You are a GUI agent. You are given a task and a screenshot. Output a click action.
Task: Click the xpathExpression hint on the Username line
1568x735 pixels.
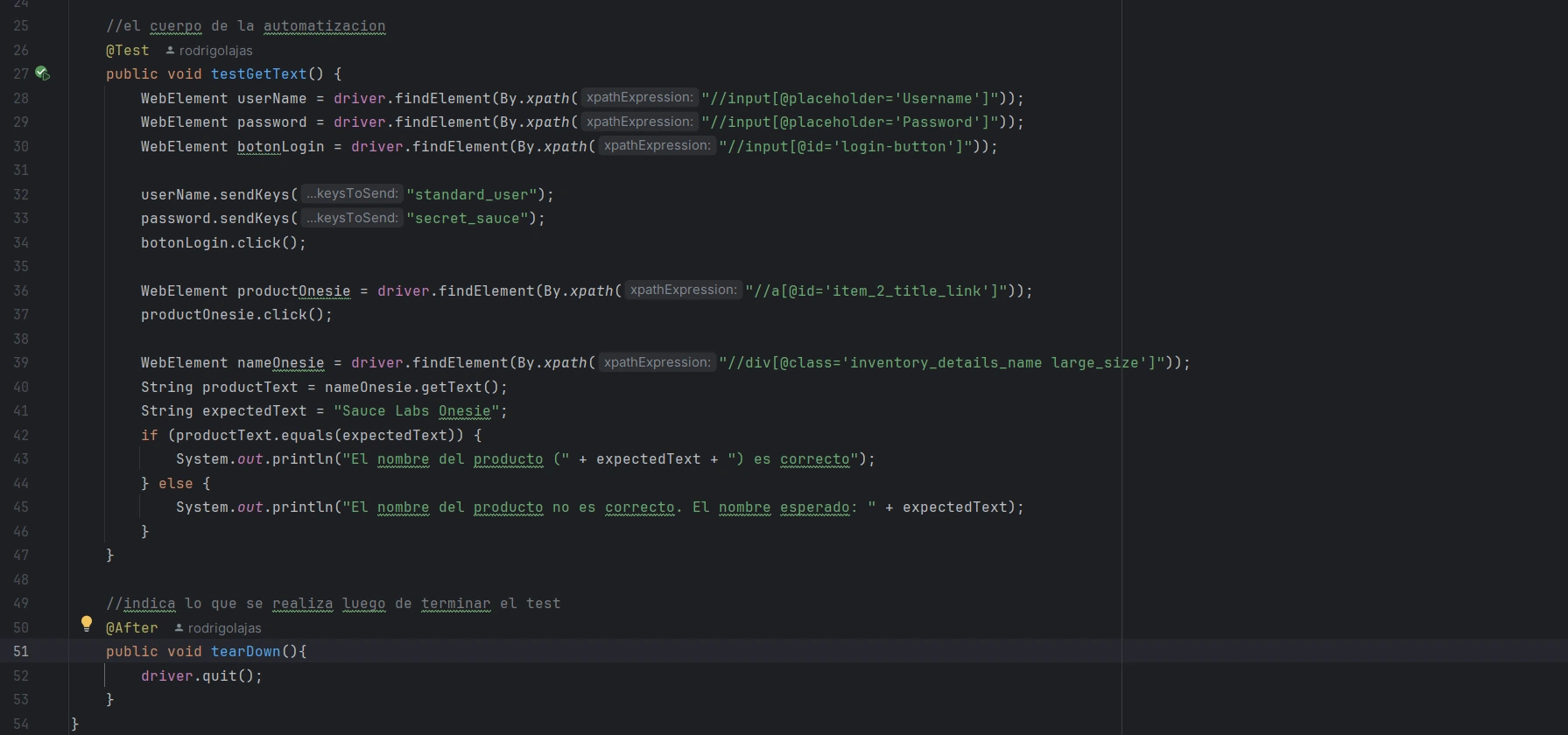[639, 98]
